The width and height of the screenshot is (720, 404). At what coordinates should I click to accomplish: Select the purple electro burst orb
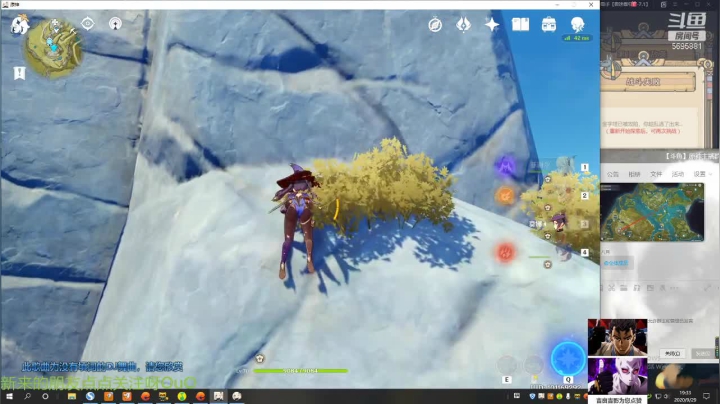(x=506, y=166)
